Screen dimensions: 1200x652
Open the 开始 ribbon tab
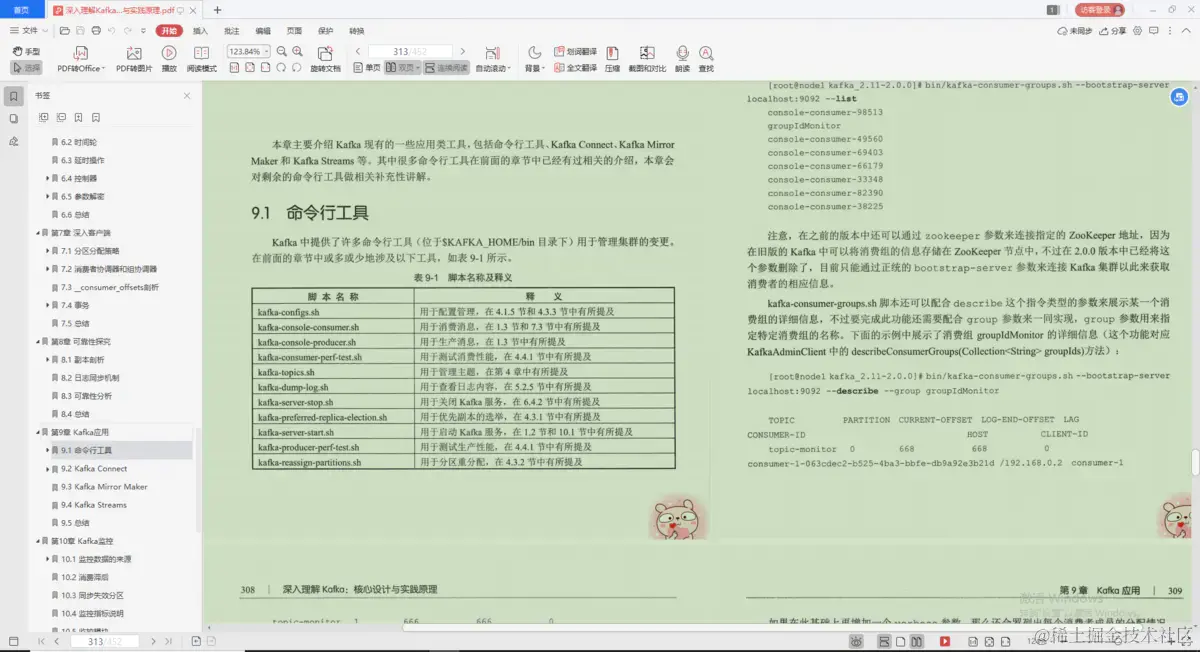point(170,31)
